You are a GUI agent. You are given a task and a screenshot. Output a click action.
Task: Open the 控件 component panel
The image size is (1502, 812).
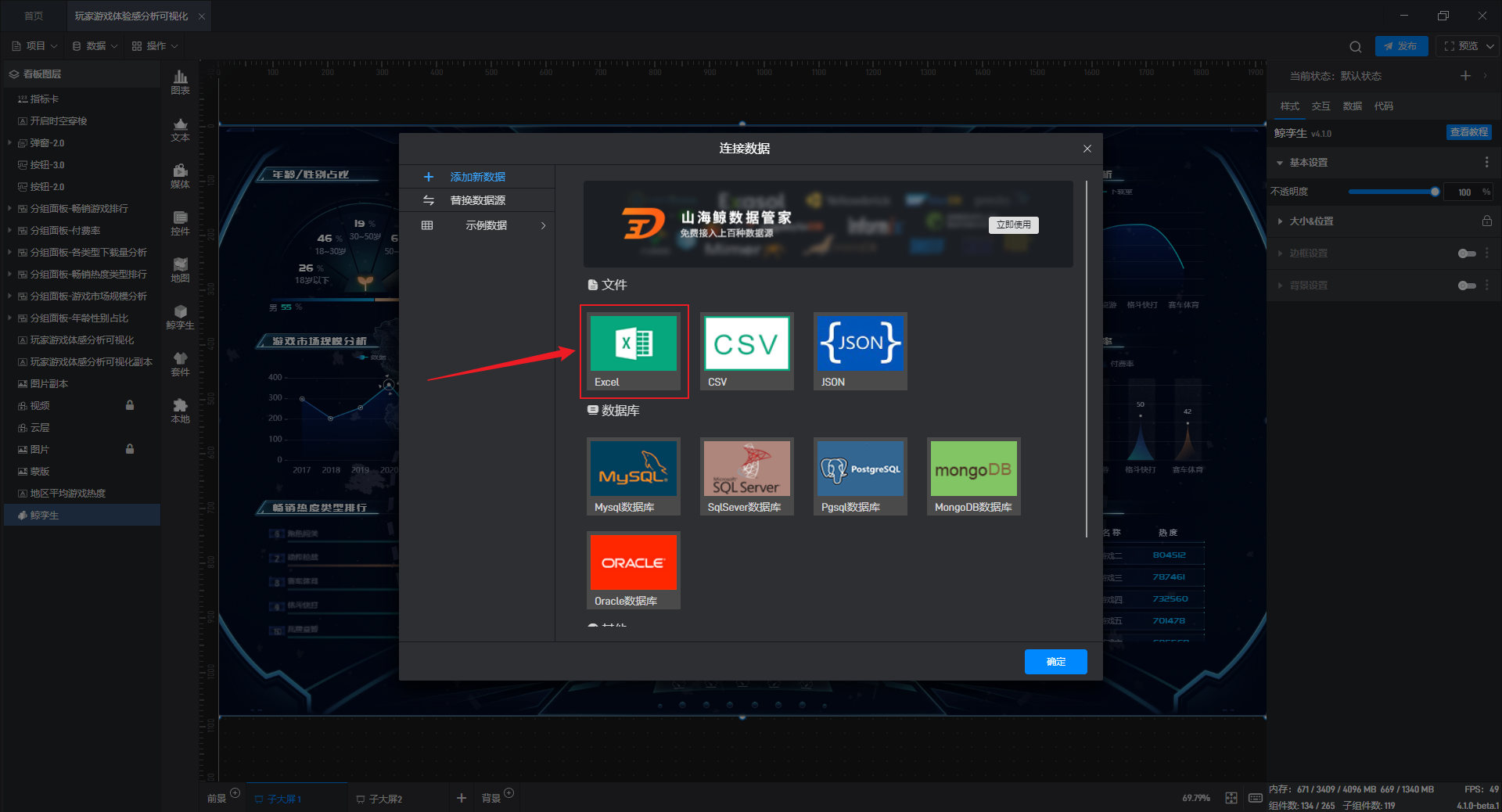[x=180, y=224]
